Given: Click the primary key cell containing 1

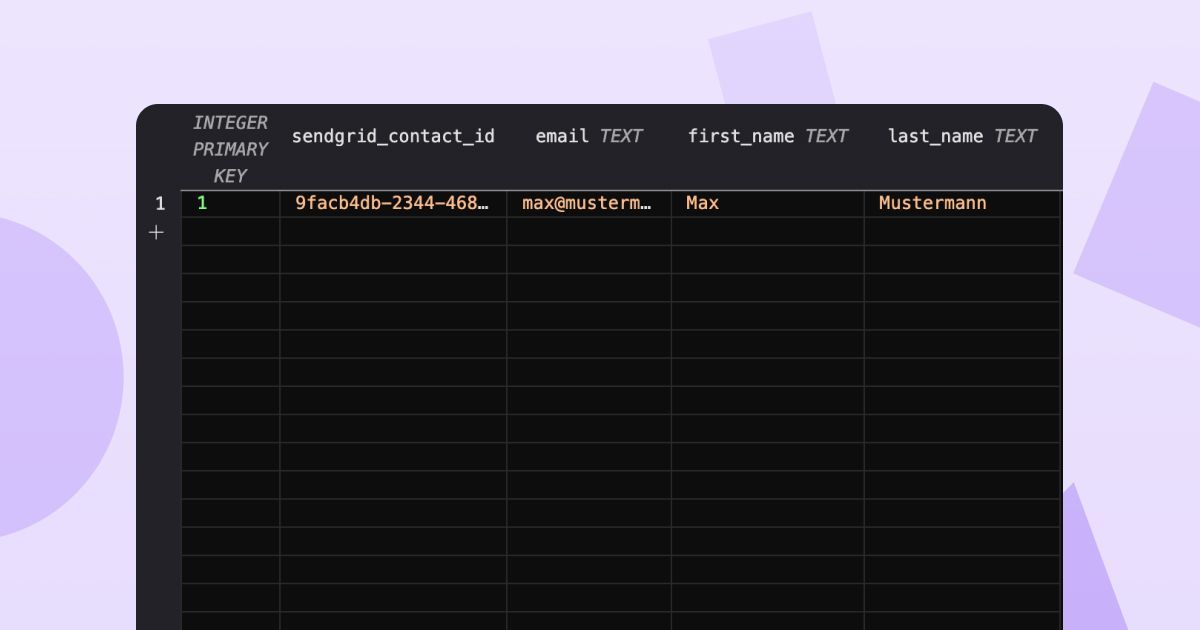Looking at the screenshot, I should tap(229, 203).
